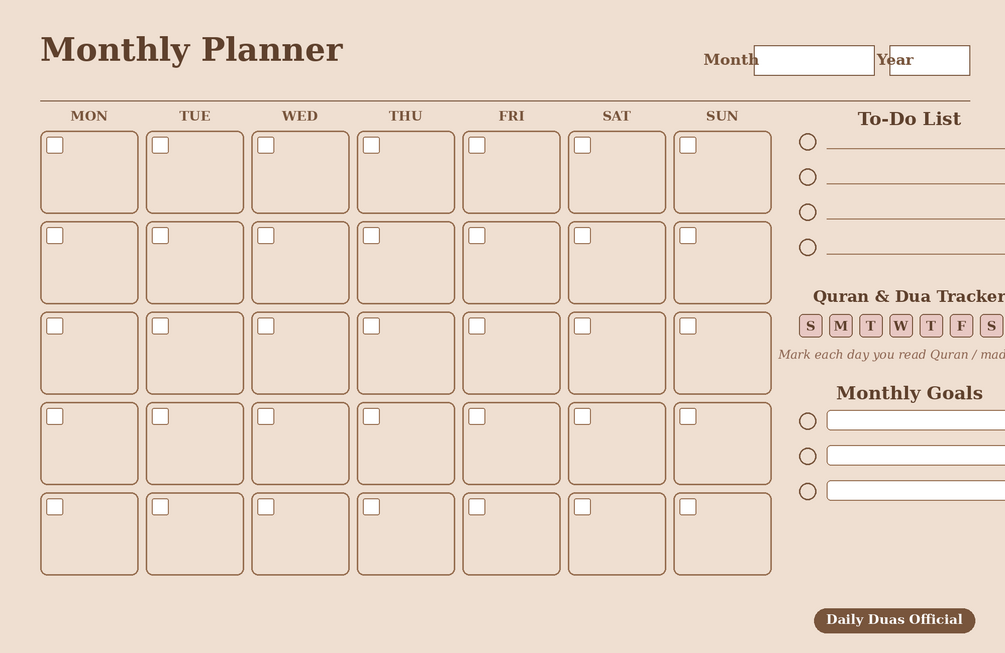Click the third Monthly Goals text field
1005x653 pixels.
(916, 491)
